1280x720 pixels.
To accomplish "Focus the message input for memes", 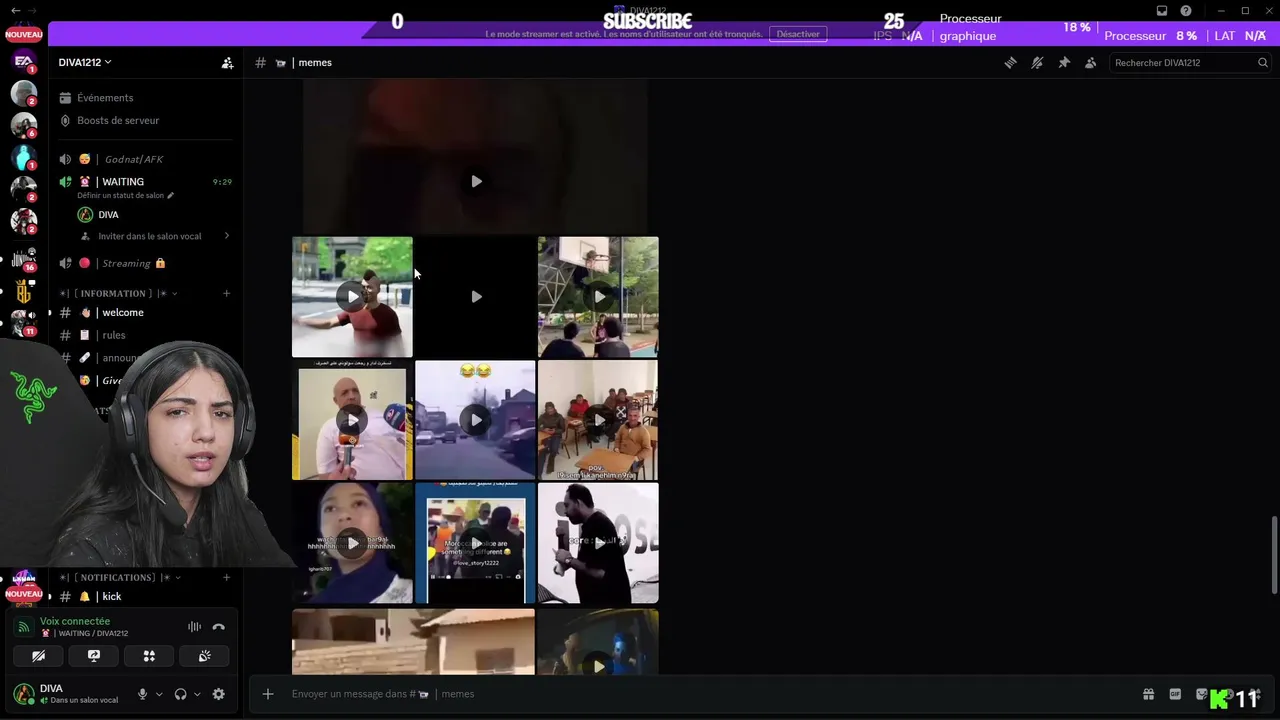I will [x=700, y=694].
